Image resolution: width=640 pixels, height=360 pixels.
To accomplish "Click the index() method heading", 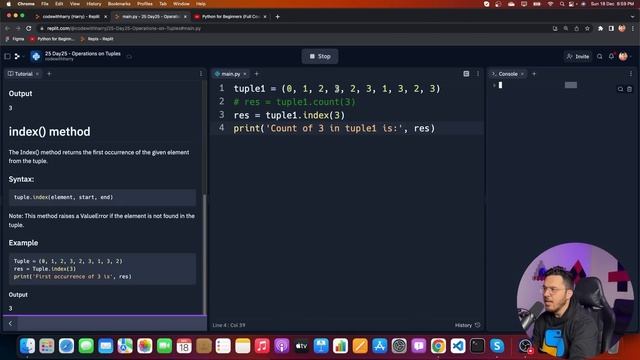I will [x=49, y=131].
